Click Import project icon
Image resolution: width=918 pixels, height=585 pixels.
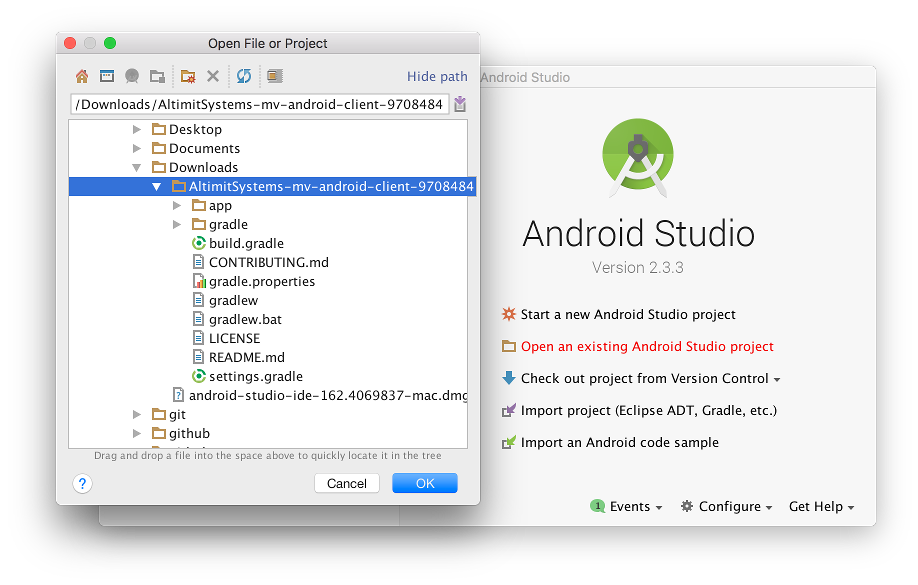point(509,410)
